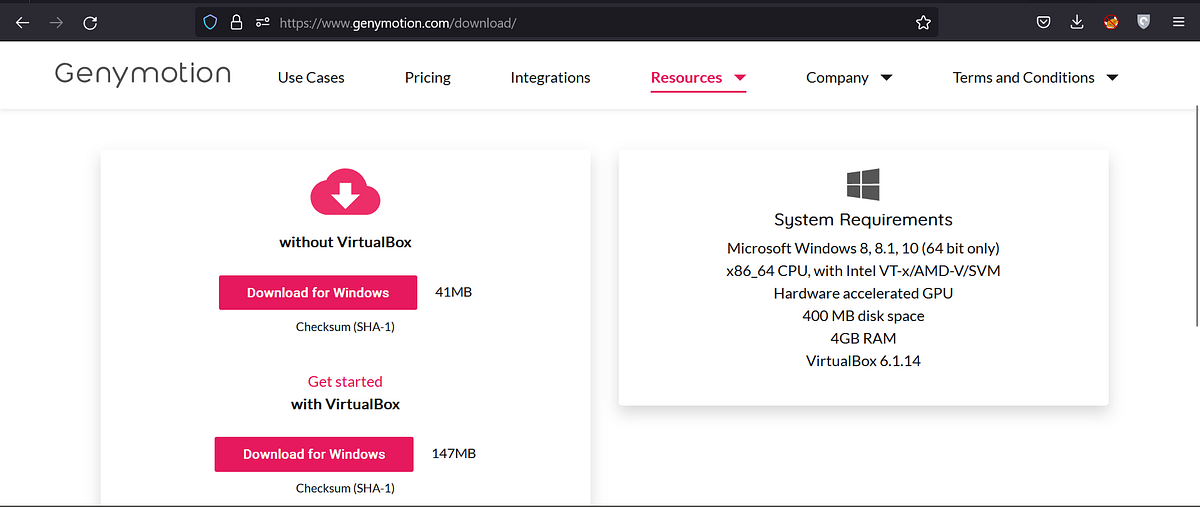The width and height of the screenshot is (1200, 507).
Task: Reload the page with the refresh icon
Action: click(x=91, y=22)
